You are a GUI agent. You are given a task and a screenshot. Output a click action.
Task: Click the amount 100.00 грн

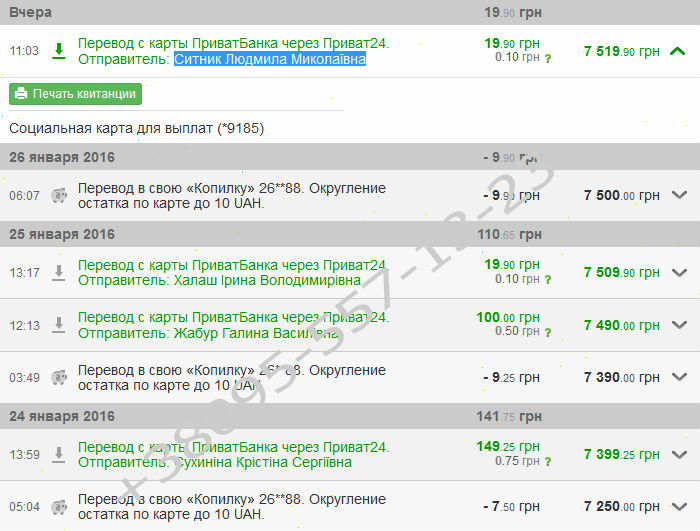tap(508, 318)
